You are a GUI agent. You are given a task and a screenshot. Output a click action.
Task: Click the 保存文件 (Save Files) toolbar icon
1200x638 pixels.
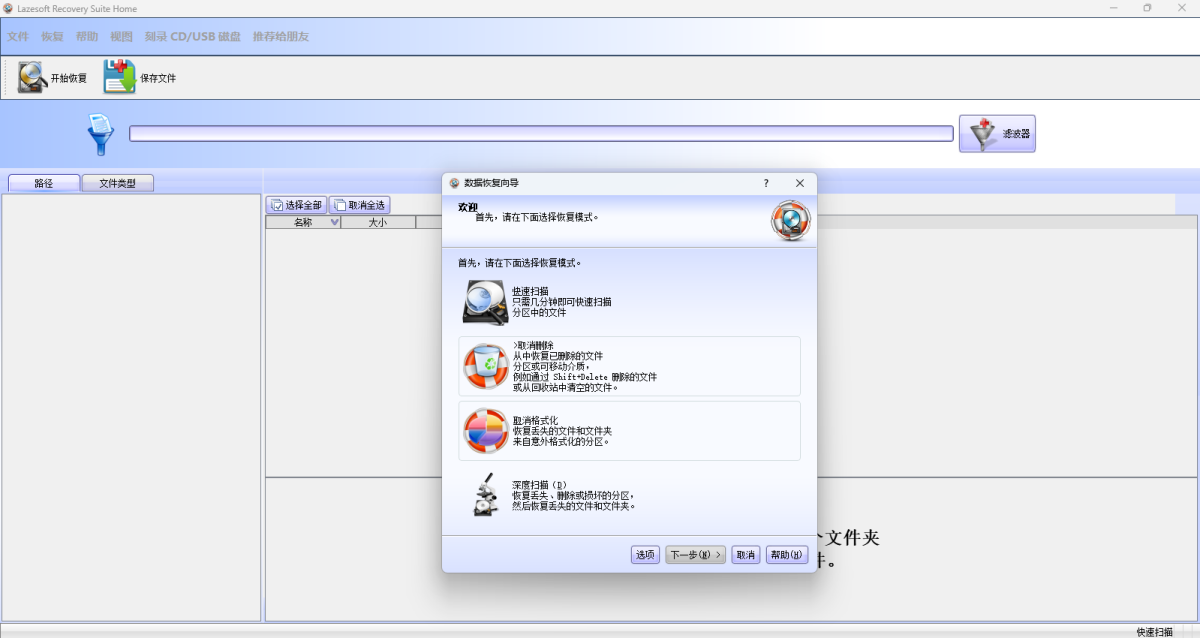[x=119, y=77]
